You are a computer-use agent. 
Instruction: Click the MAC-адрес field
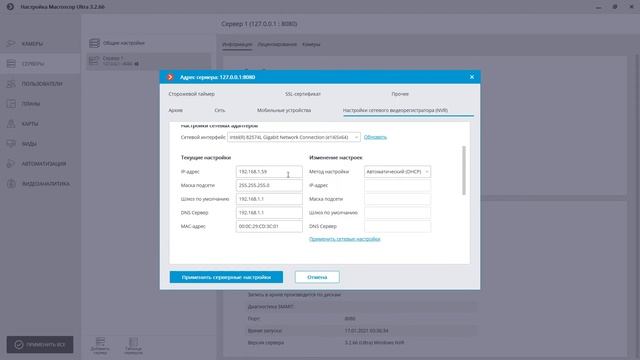click(269, 226)
